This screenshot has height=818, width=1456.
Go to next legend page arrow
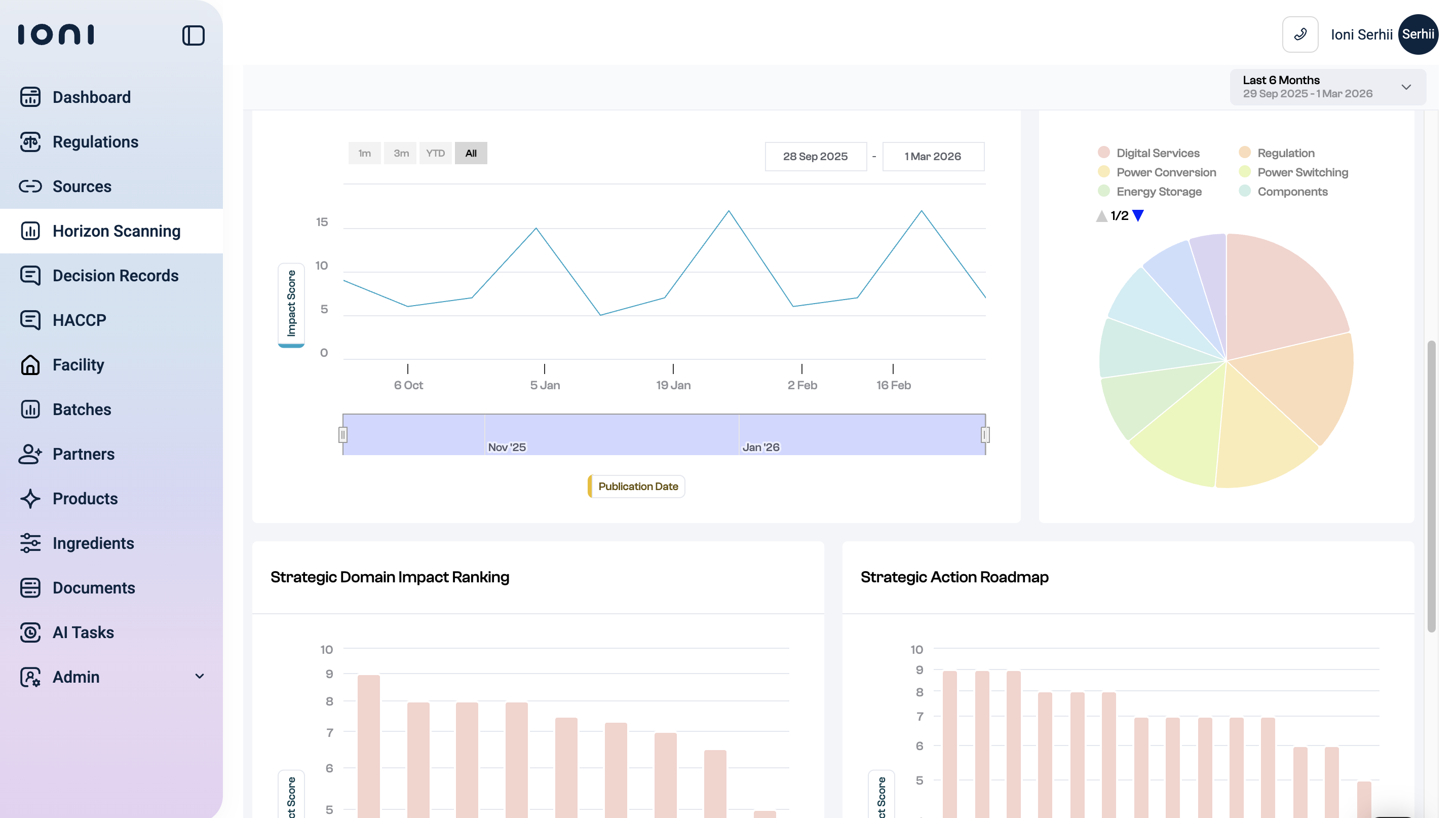(1138, 215)
